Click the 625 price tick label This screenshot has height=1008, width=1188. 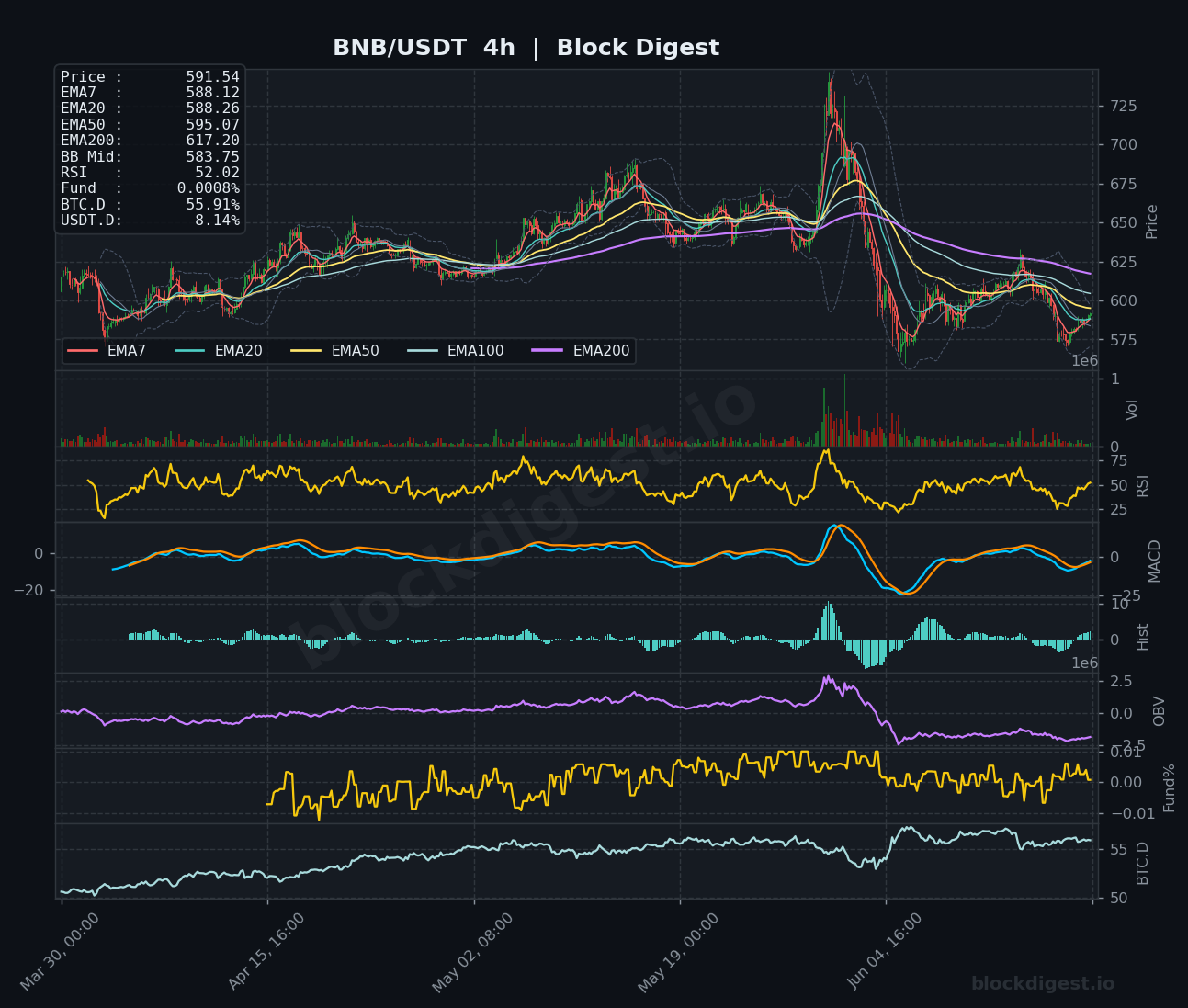click(1122, 263)
